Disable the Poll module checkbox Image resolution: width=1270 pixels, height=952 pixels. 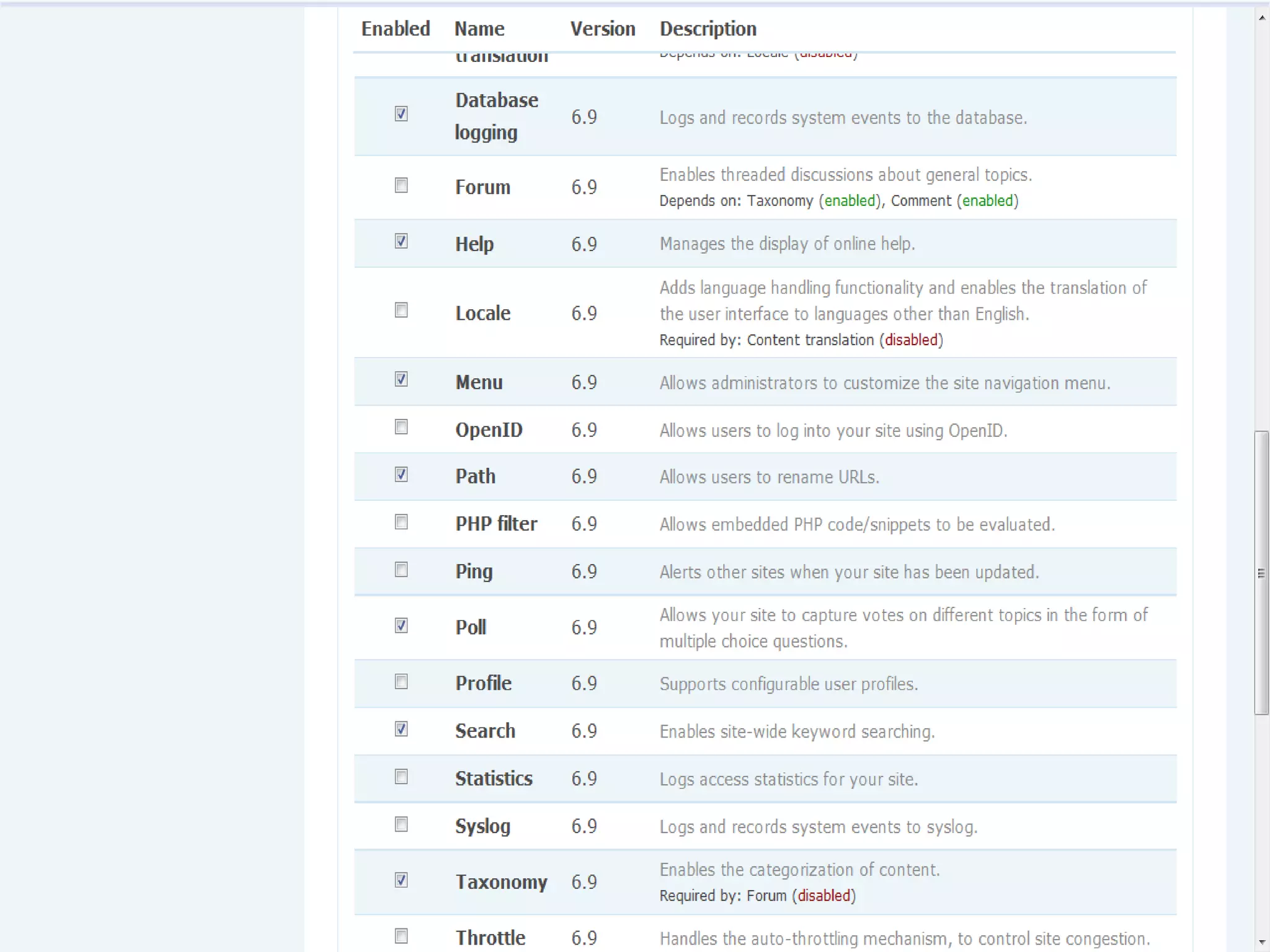pos(401,625)
